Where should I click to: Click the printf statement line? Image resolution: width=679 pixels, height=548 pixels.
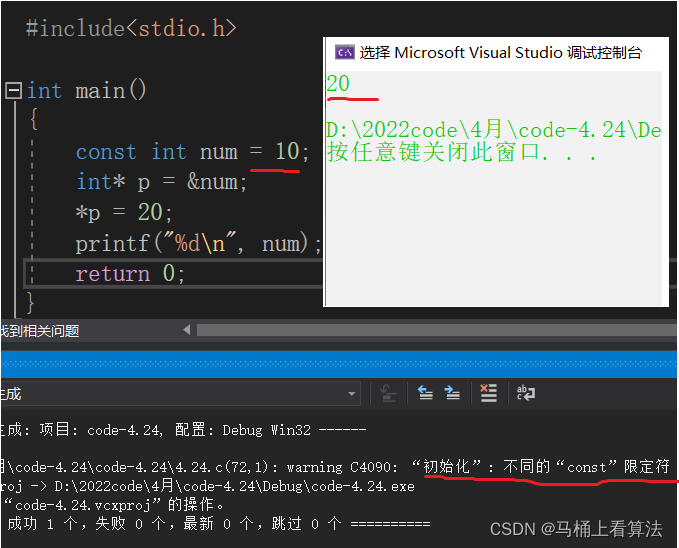click(x=198, y=243)
